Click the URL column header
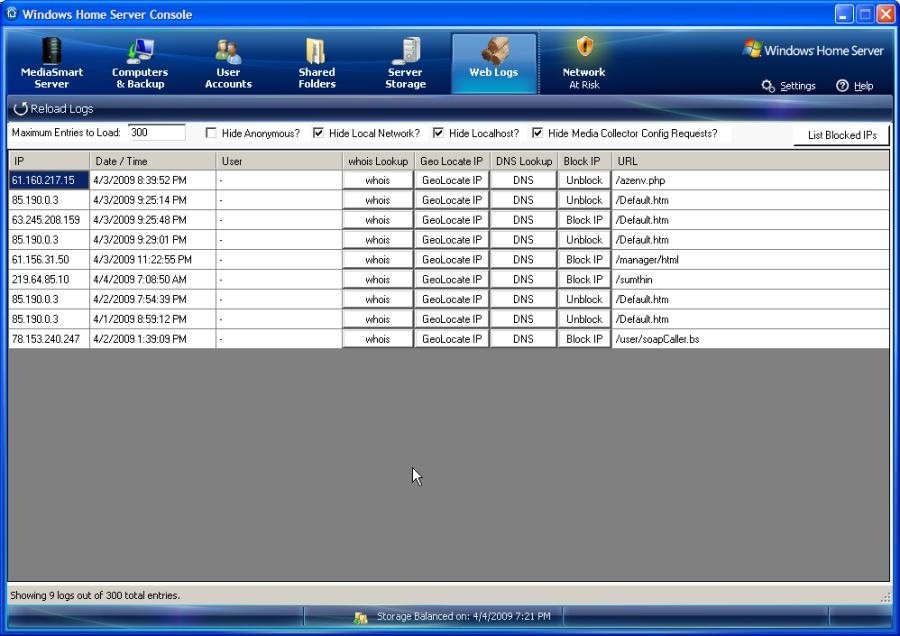This screenshot has height=636, width=900. tap(750, 161)
